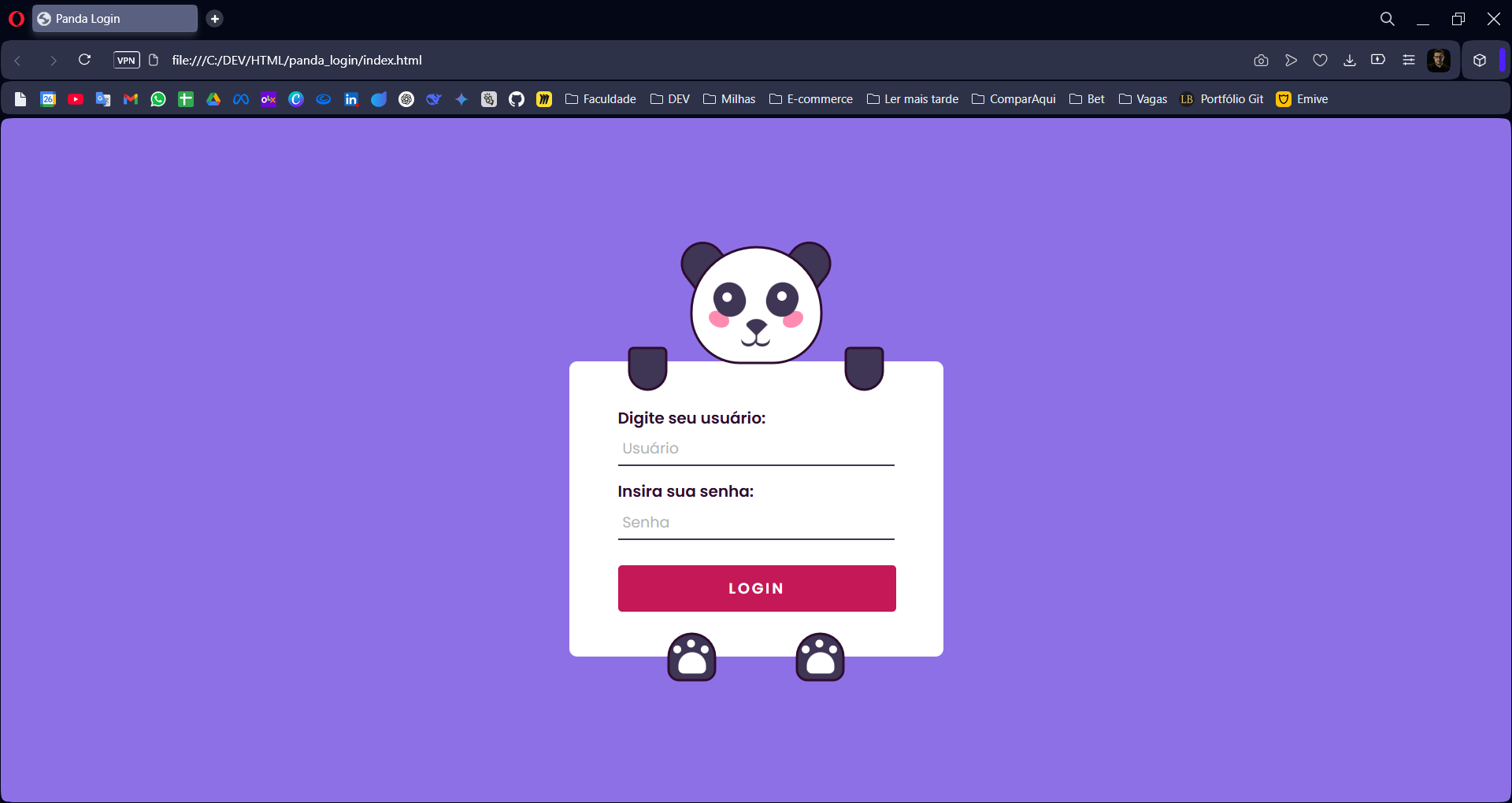Image resolution: width=1512 pixels, height=803 pixels.
Task: Open a new tab
Action: point(215,19)
